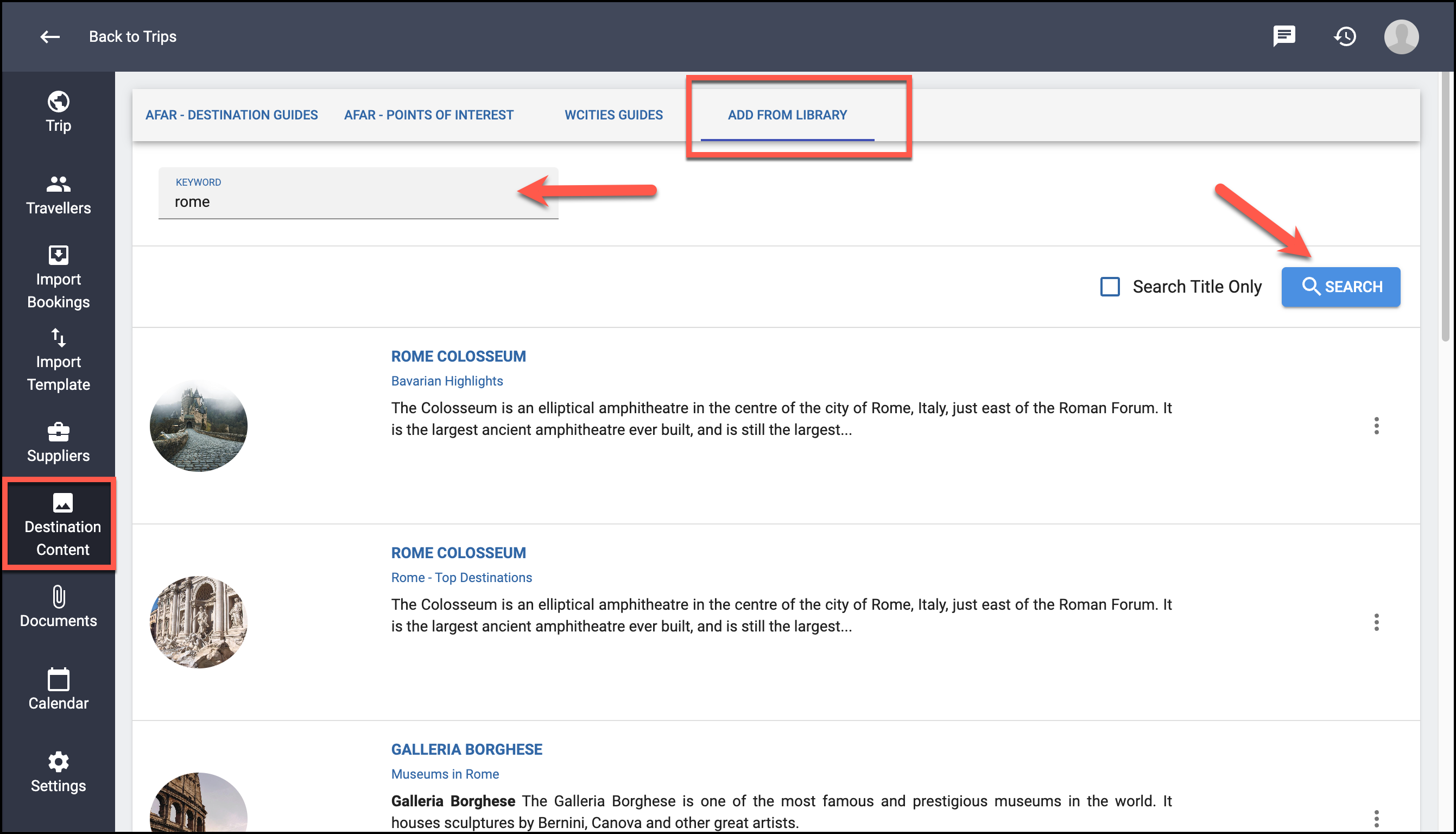Viewport: 1456px width, 834px height.
Task: Open ROME COLOSSEUM title under Bavarian Highlights
Action: coord(458,356)
